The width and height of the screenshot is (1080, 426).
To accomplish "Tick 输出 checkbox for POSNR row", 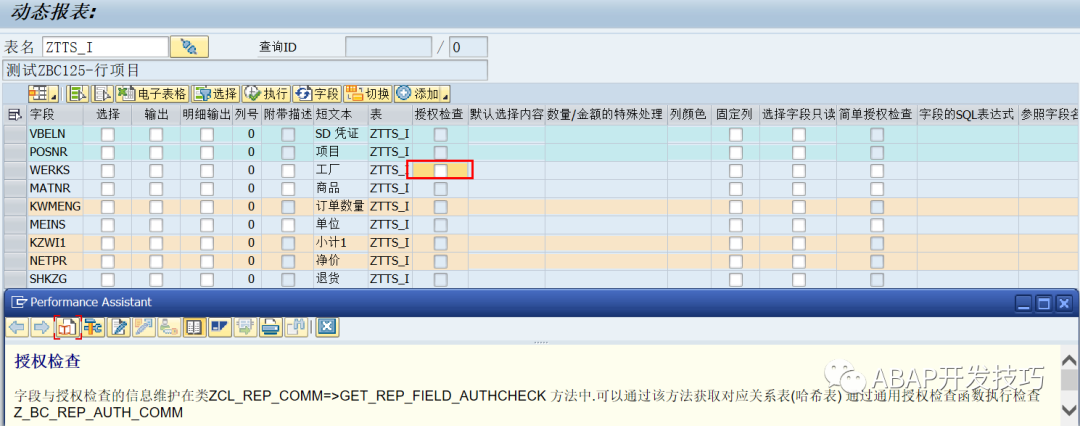I will pyautogui.click(x=156, y=152).
